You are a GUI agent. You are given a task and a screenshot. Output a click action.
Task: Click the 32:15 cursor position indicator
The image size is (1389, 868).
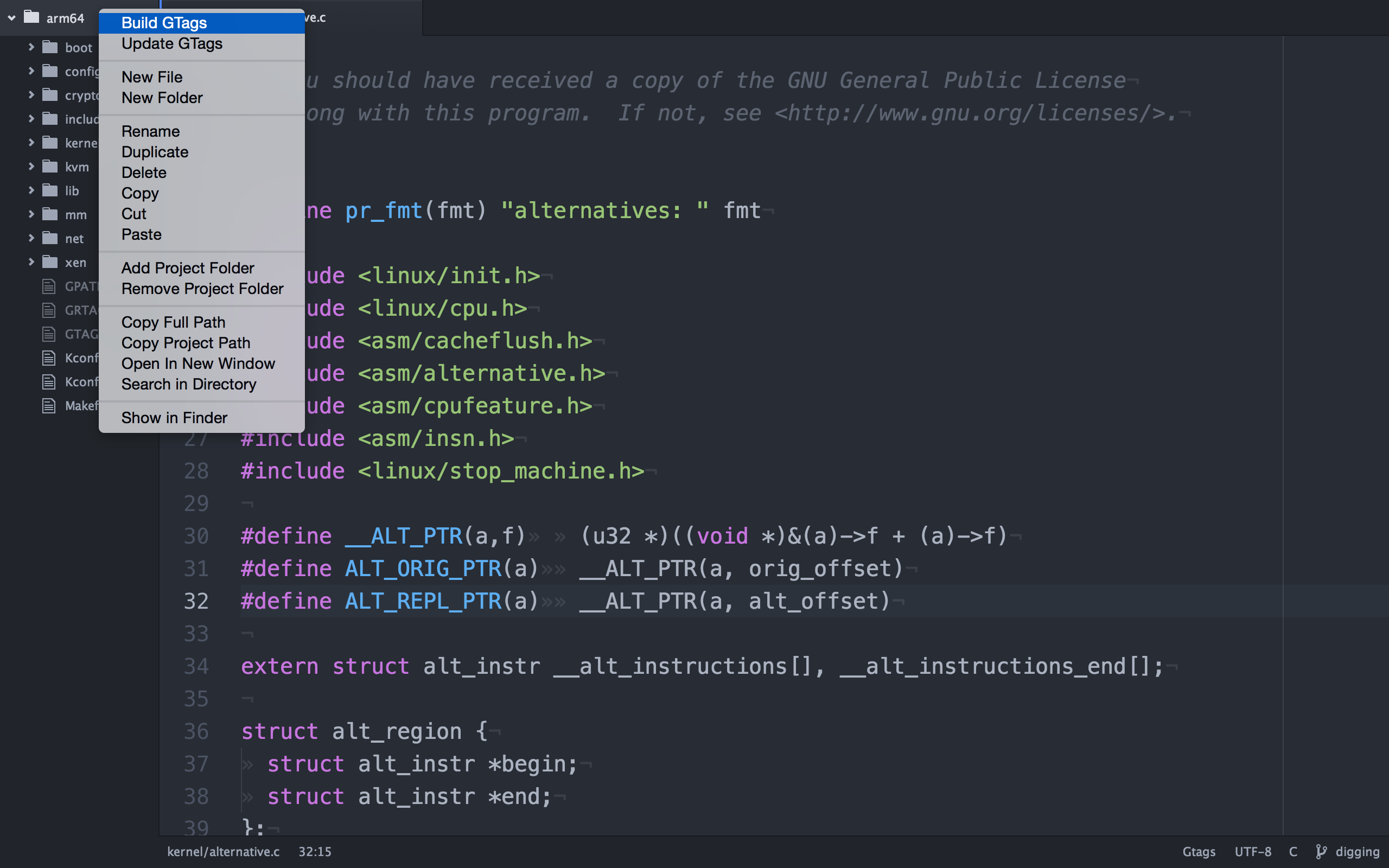pos(315,851)
